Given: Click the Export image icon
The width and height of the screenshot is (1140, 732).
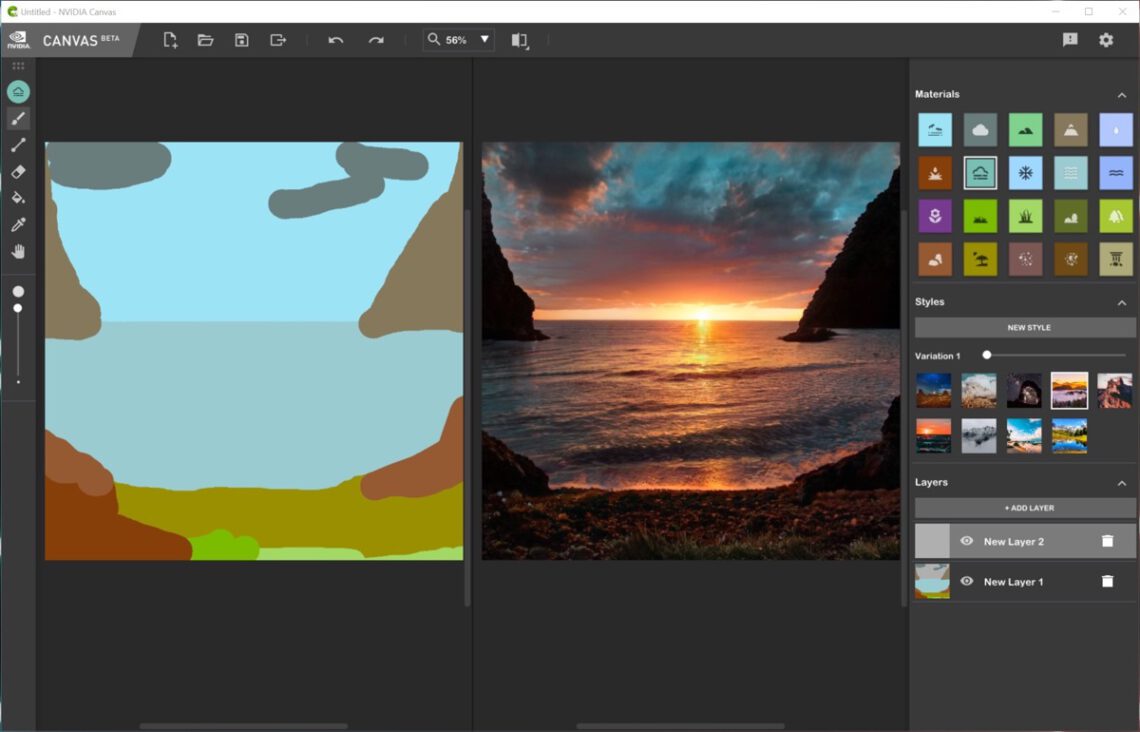Looking at the screenshot, I should click(278, 40).
